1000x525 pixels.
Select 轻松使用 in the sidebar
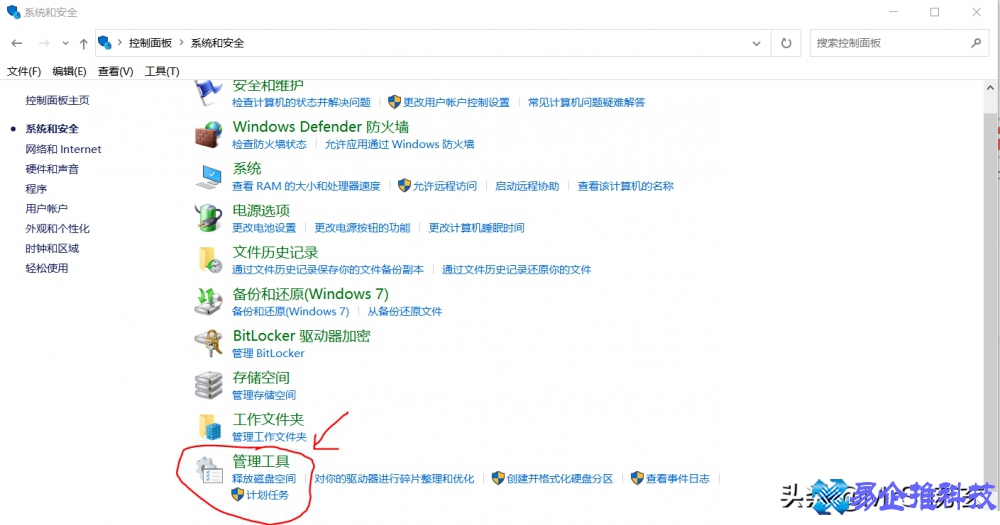47,268
